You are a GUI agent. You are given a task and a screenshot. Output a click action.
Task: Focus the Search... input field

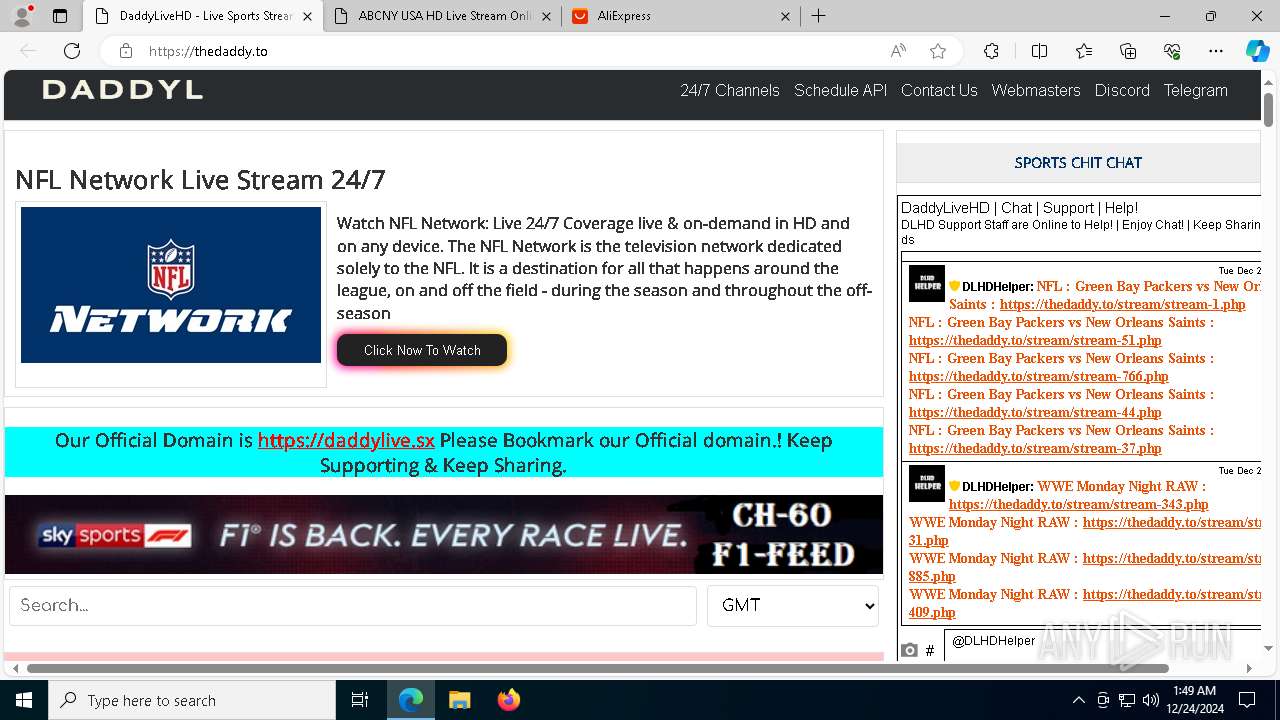click(353, 606)
